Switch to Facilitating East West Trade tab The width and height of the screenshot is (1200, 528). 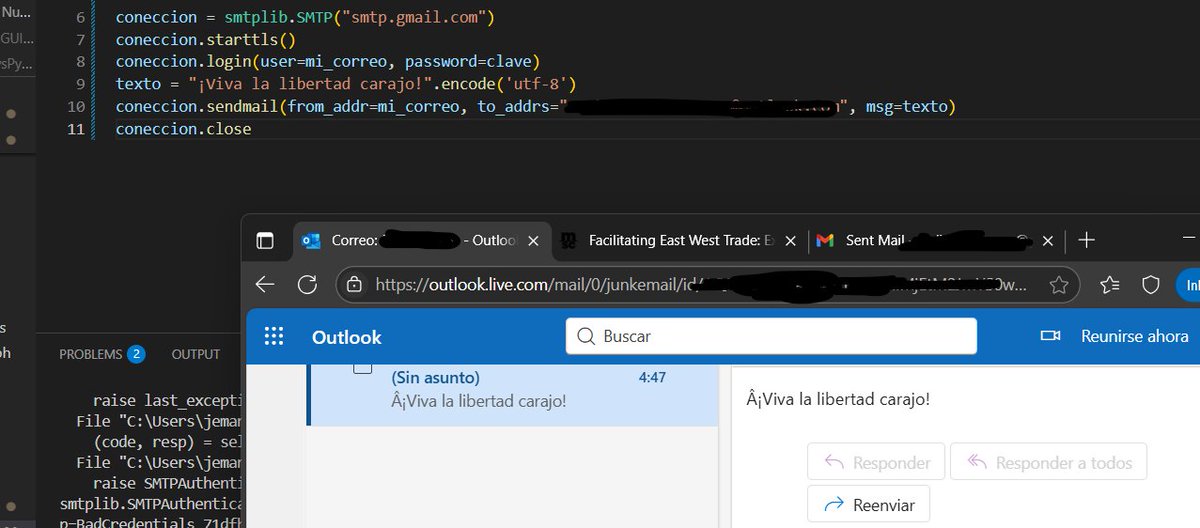pos(679,241)
